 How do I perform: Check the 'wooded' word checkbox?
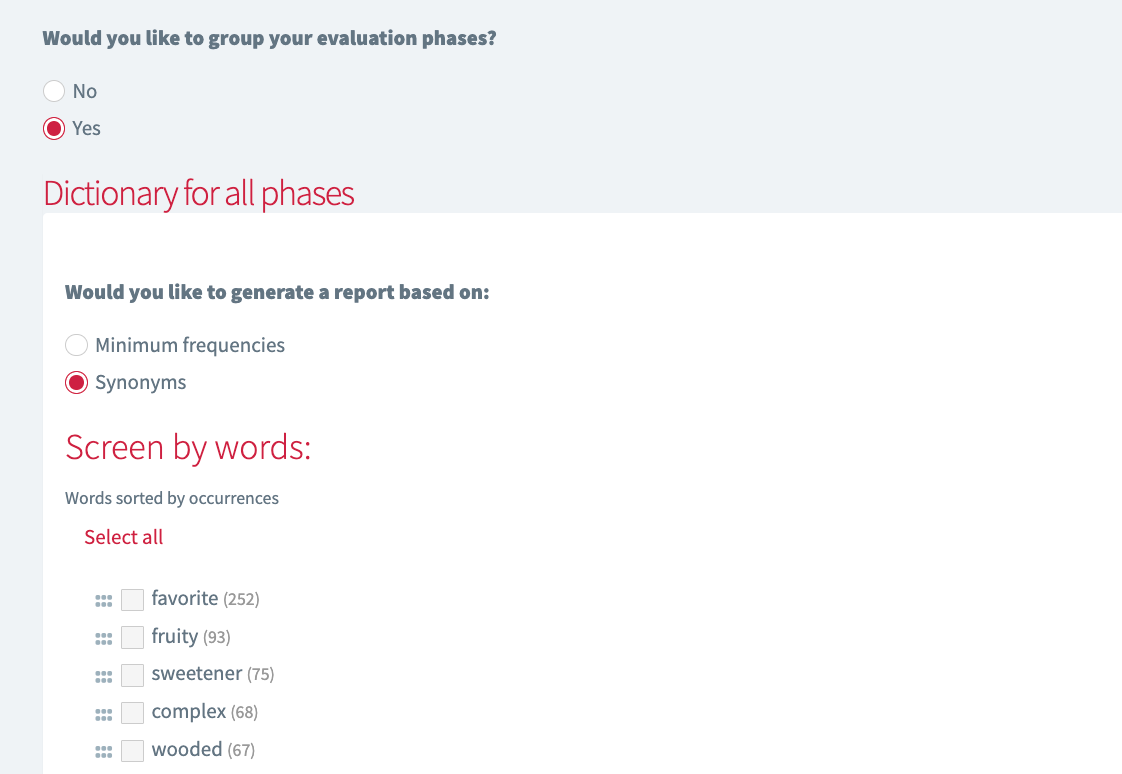(132, 750)
